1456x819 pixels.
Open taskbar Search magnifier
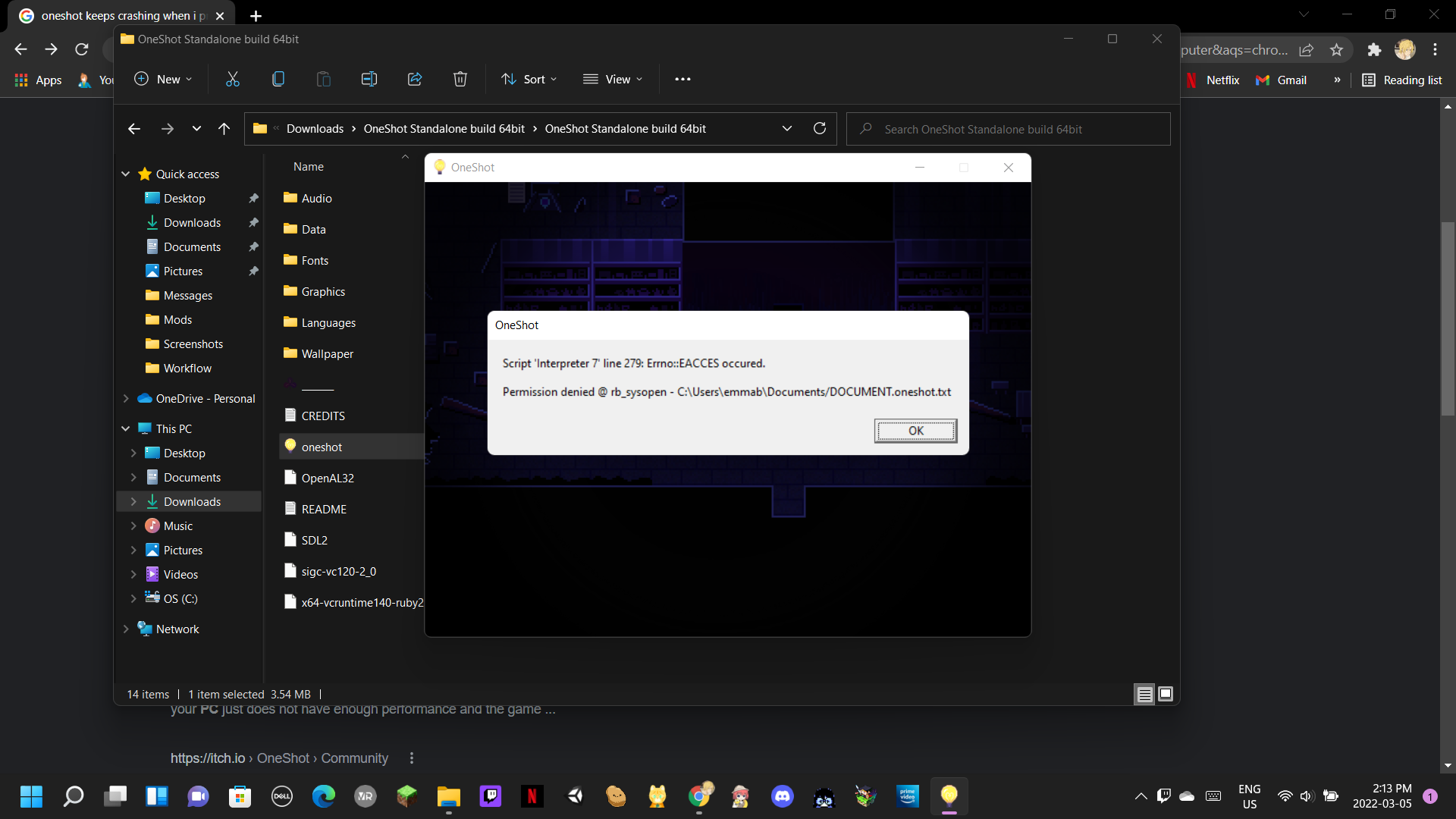(x=73, y=796)
